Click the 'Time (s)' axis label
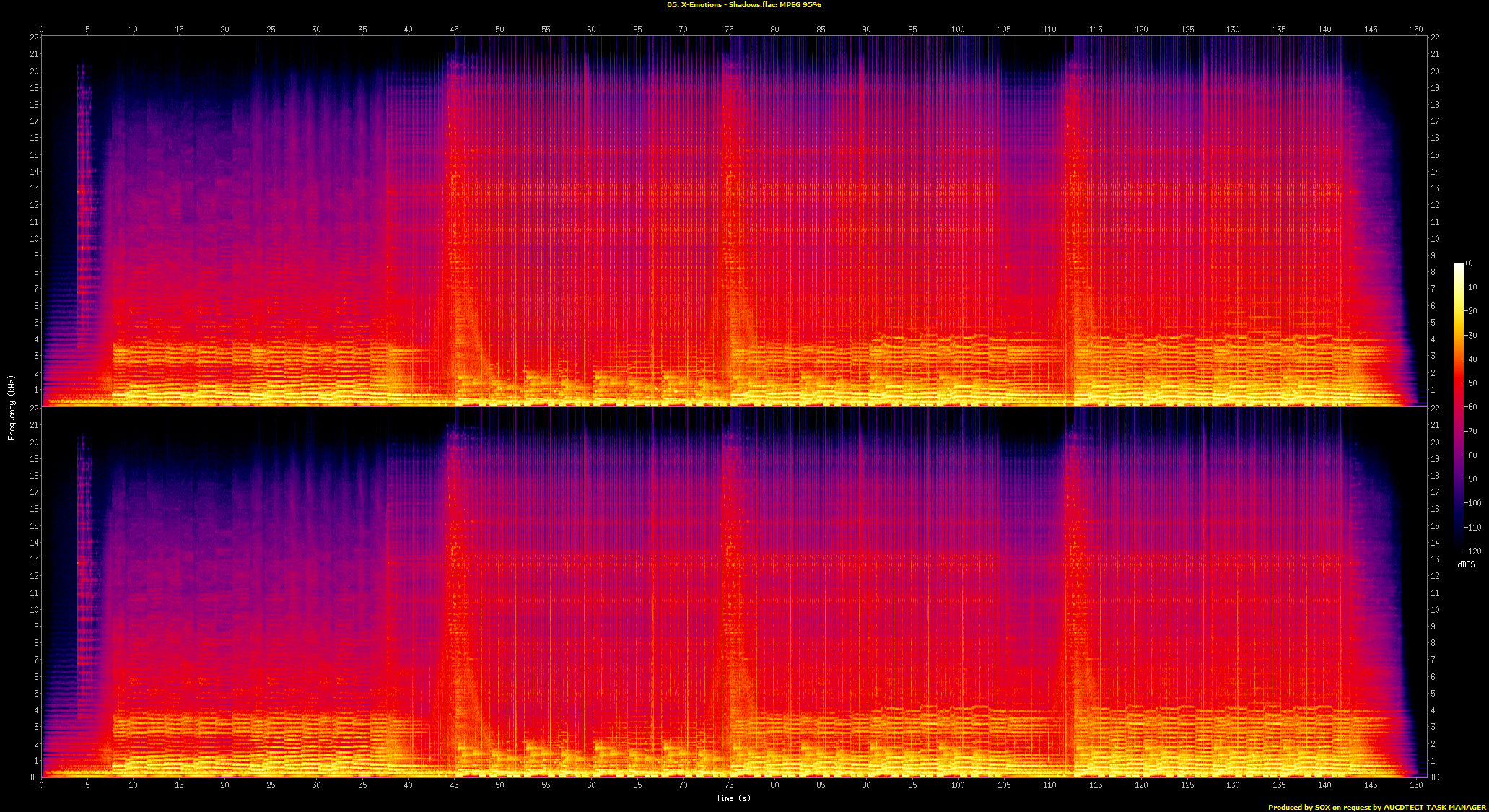 pyautogui.click(x=733, y=798)
